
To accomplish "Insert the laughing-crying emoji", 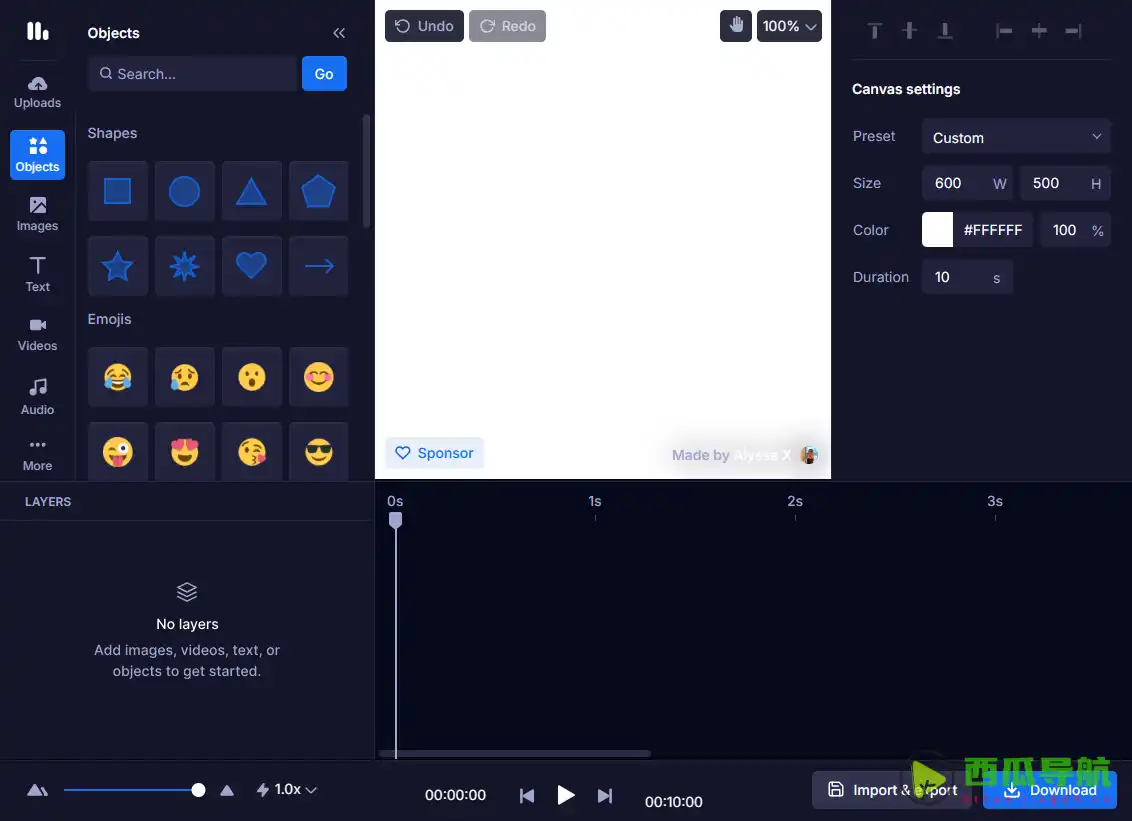I will click(x=117, y=377).
